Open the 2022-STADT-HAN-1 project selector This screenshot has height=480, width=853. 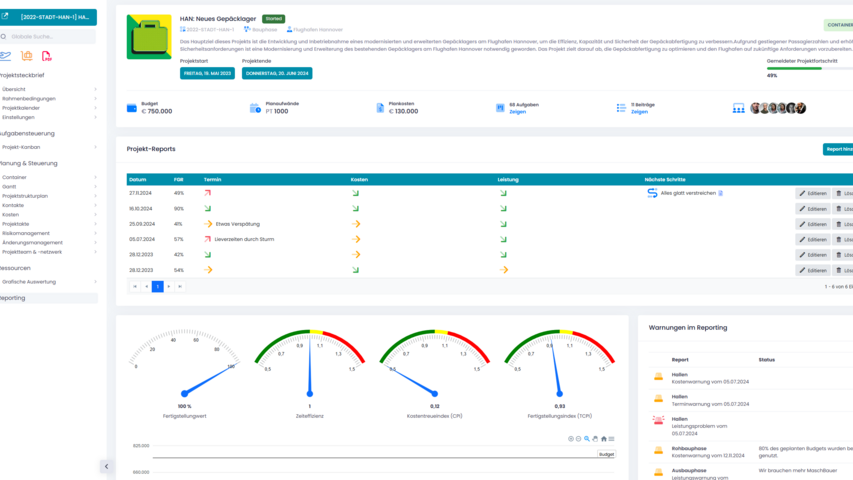coord(48,17)
